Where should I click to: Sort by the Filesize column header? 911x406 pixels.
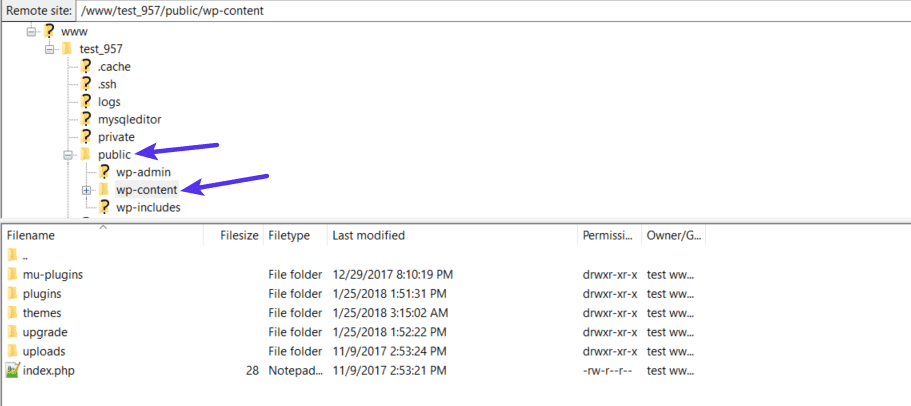pyautogui.click(x=238, y=235)
